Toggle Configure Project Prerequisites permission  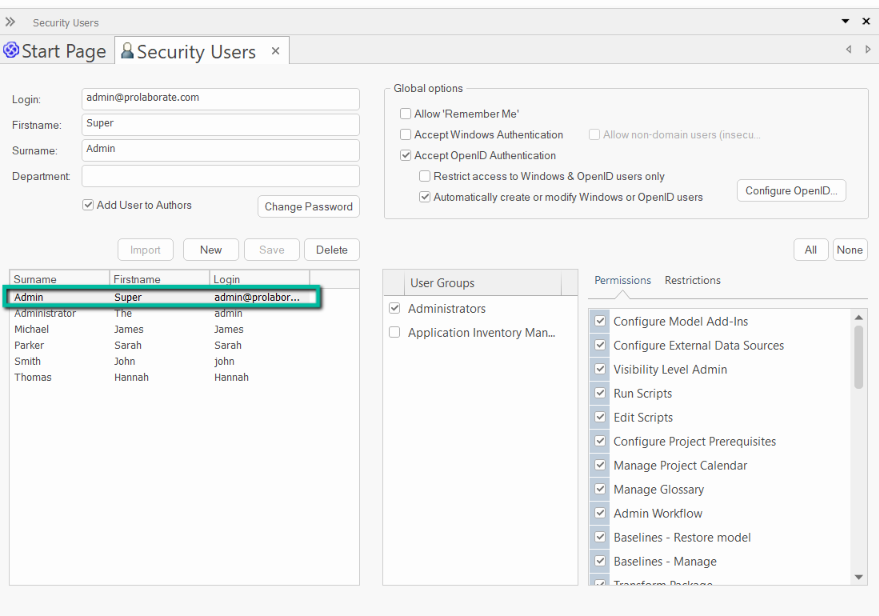click(x=600, y=441)
